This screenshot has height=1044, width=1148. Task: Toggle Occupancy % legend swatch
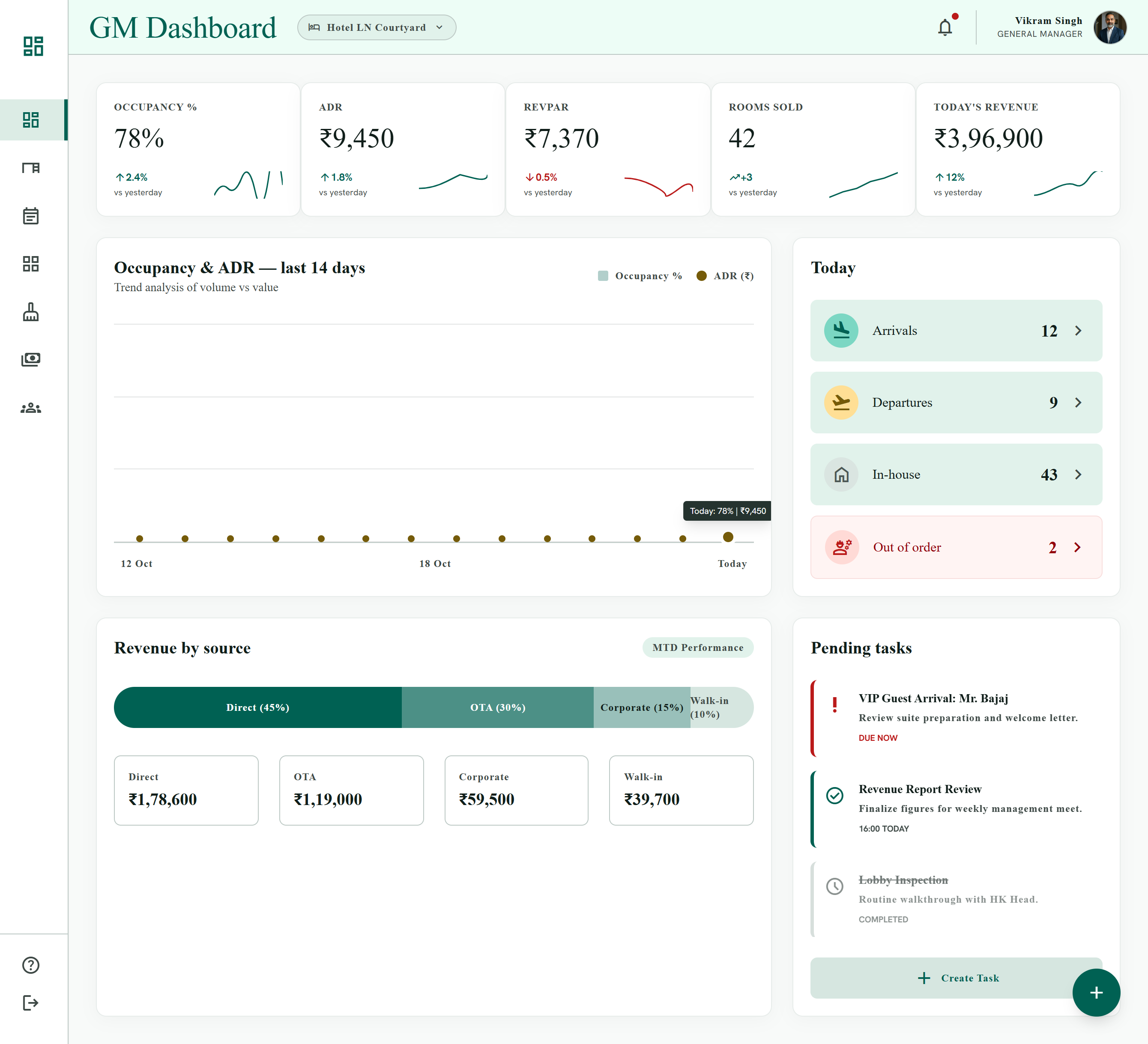tap(603, 275)
